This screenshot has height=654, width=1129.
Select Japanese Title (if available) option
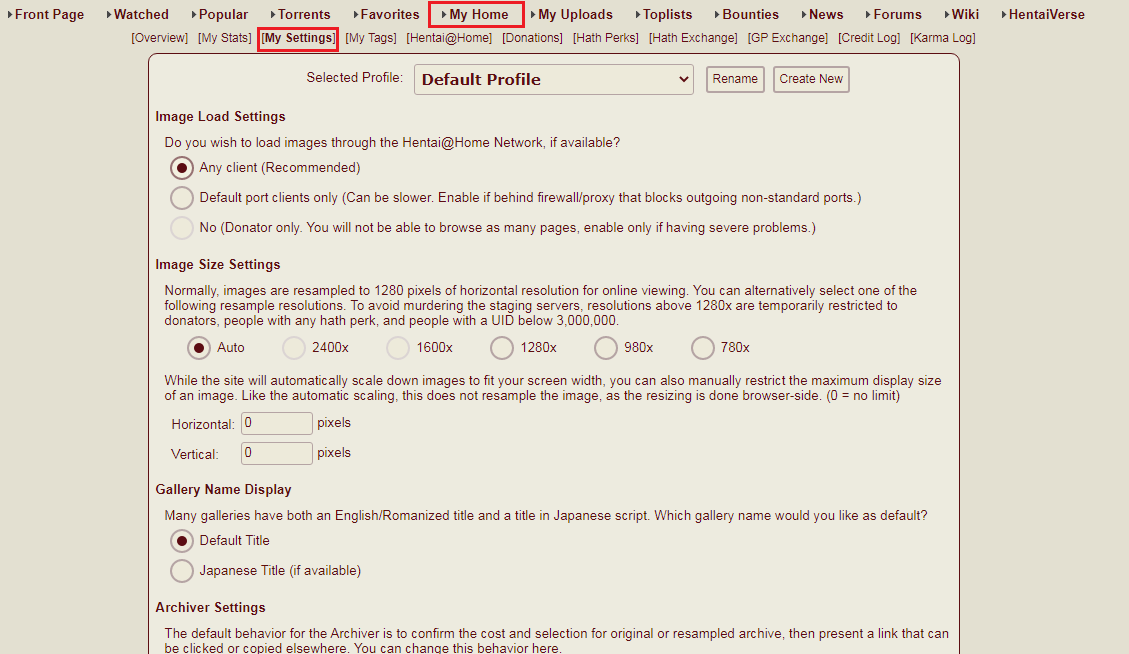[x=181, y=570]
